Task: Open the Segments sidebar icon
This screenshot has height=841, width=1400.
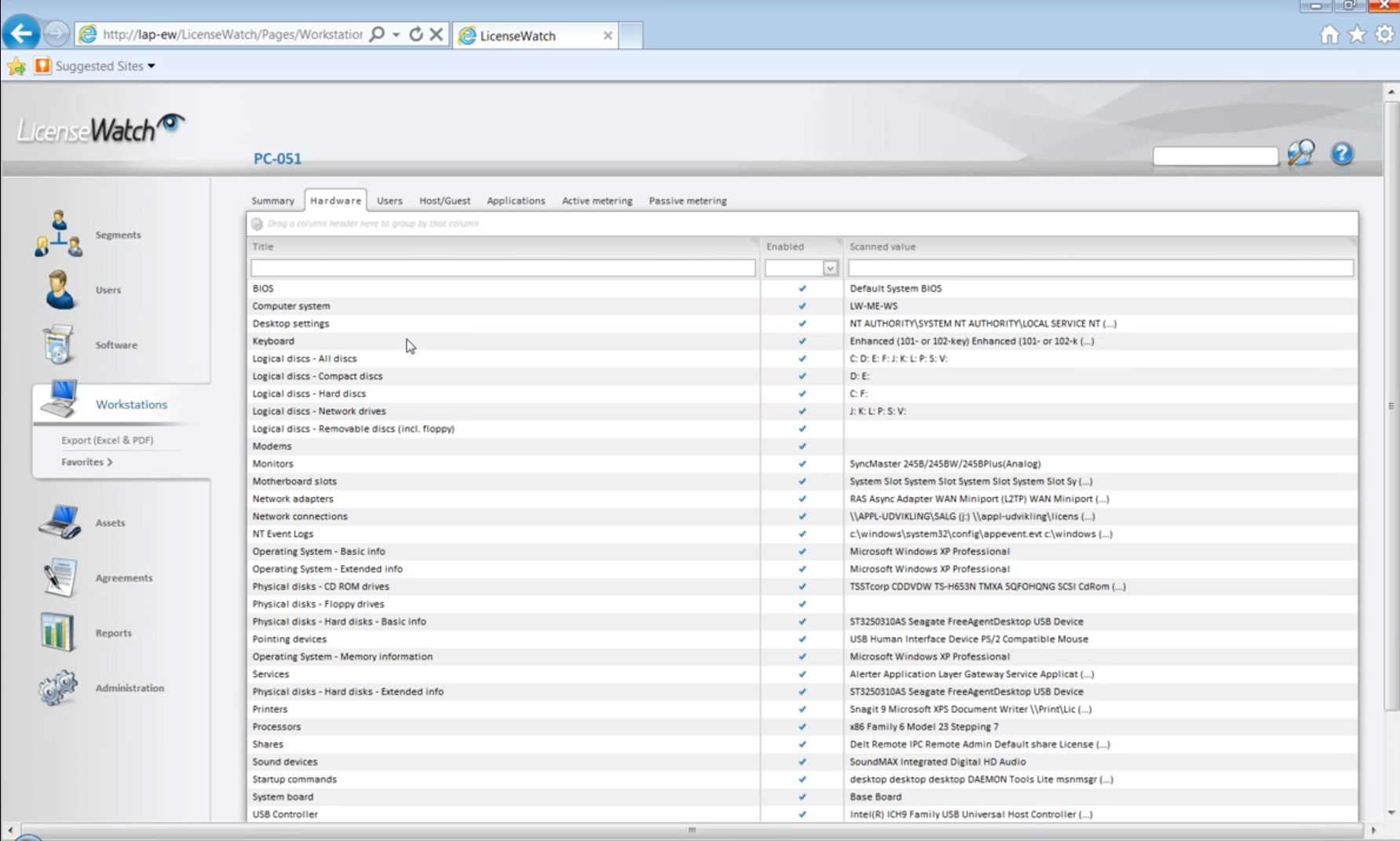Action: point(58,234)
